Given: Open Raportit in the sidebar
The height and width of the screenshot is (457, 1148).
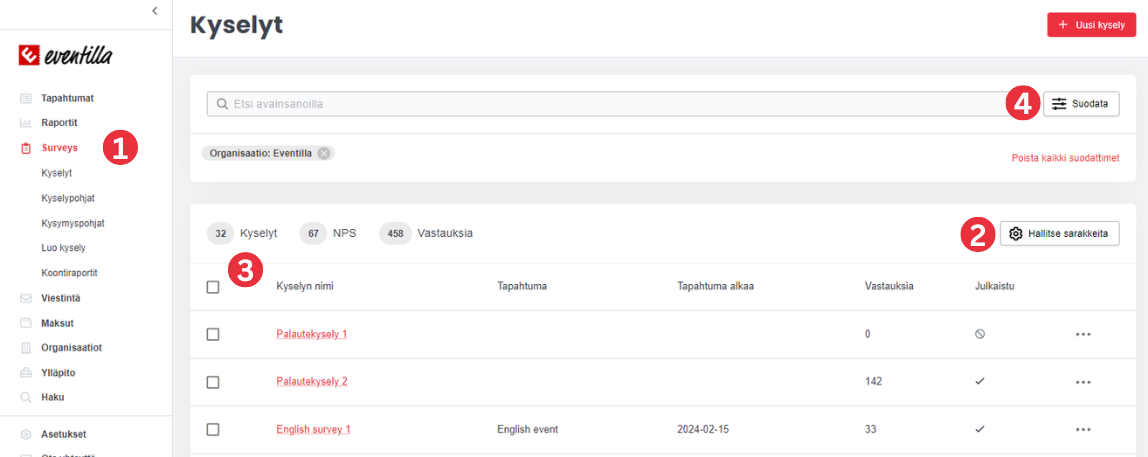Looking at the screenshot, I should pyautogui.click(x=59, y=123).
